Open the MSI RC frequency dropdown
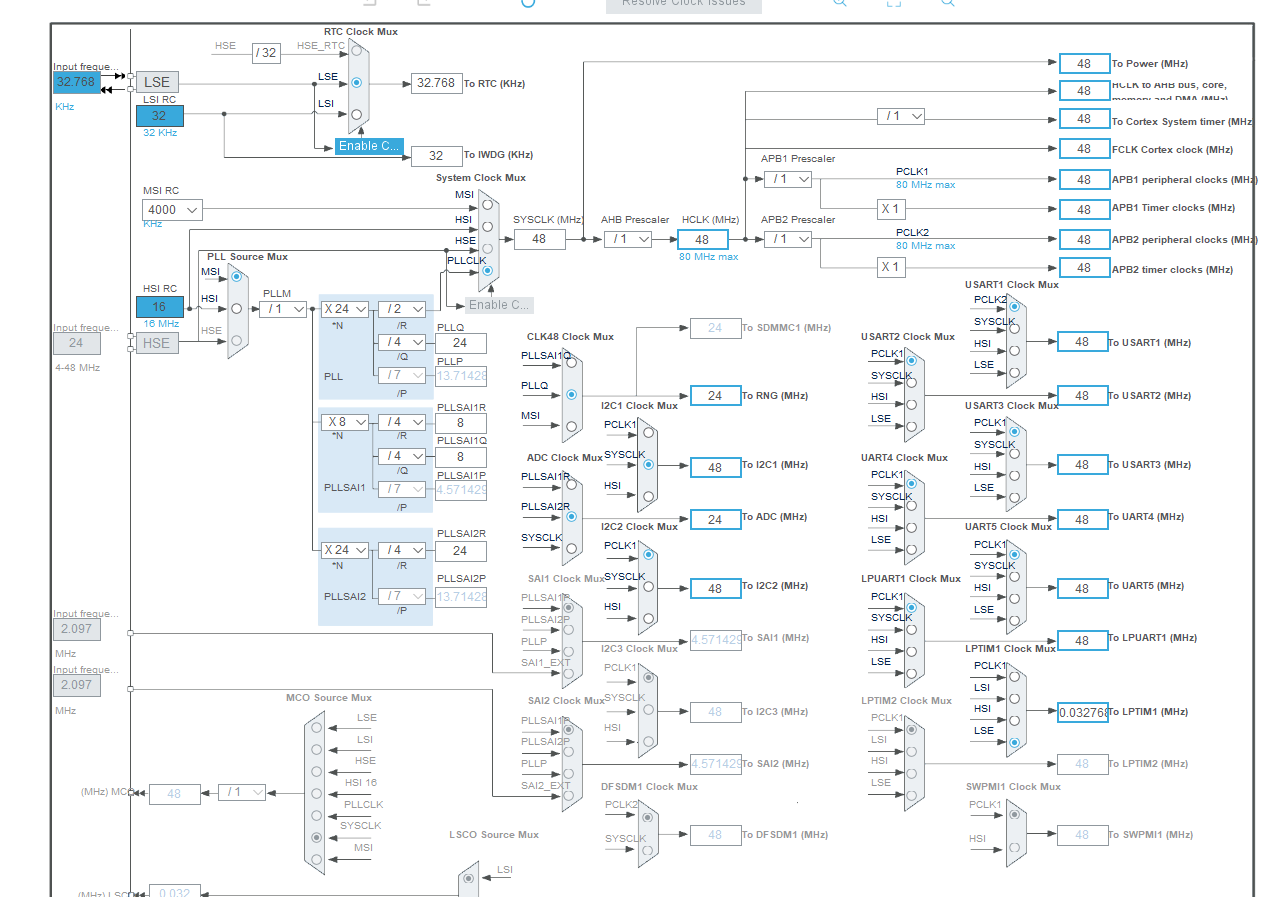 point(171,210)
